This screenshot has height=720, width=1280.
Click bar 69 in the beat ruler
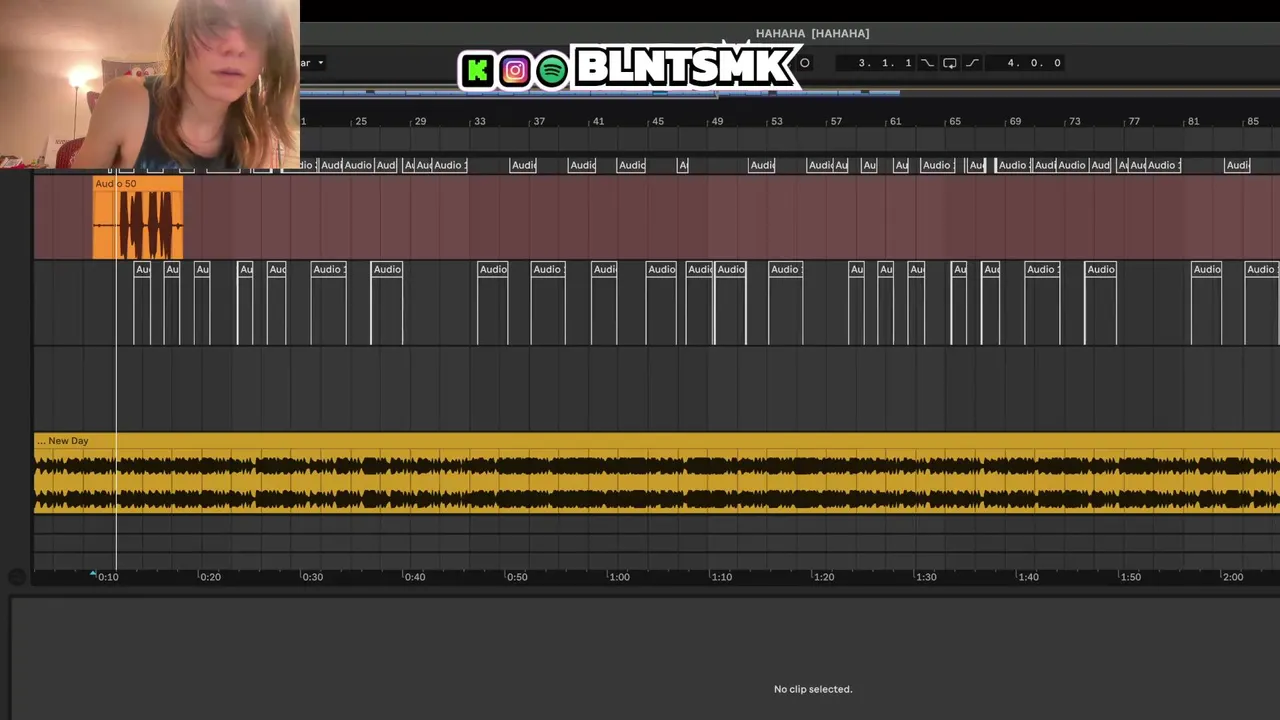point(1015,121)
